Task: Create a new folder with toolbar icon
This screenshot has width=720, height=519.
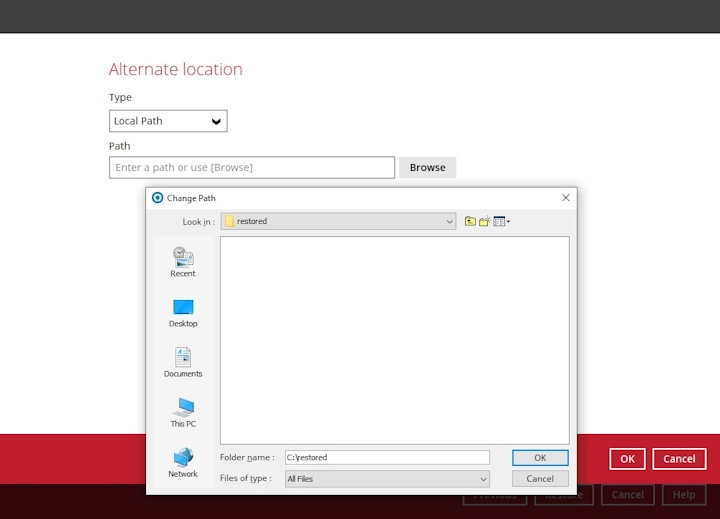Action: click(x=484, y=222)
